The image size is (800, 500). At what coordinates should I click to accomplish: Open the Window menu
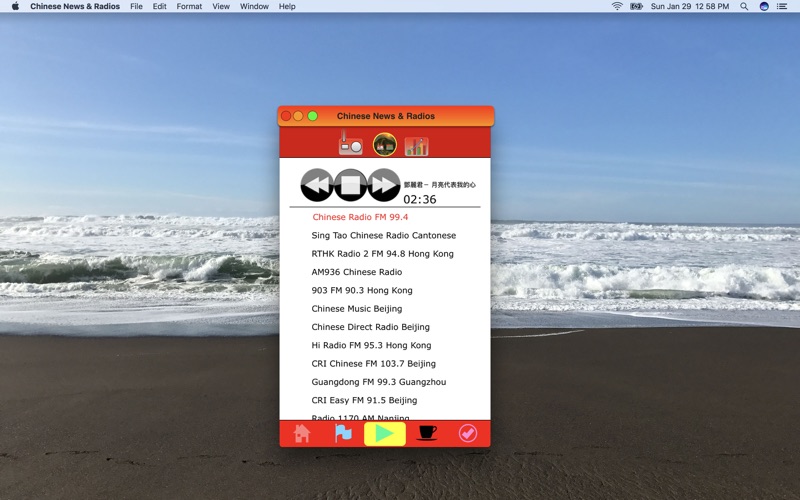tap(254, 6)
